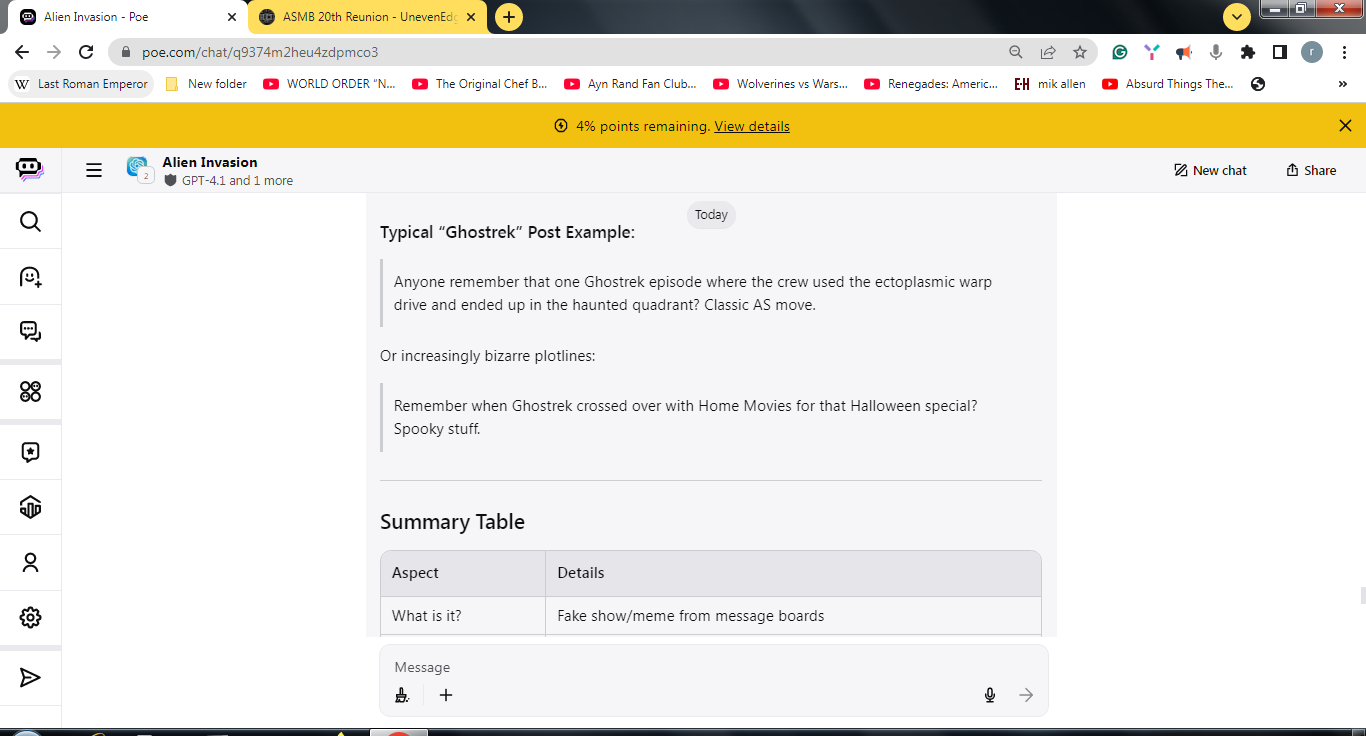Viewport: 1366px width, 736px height.
Task: Click the microphone icon in message box
Action: 990,695
